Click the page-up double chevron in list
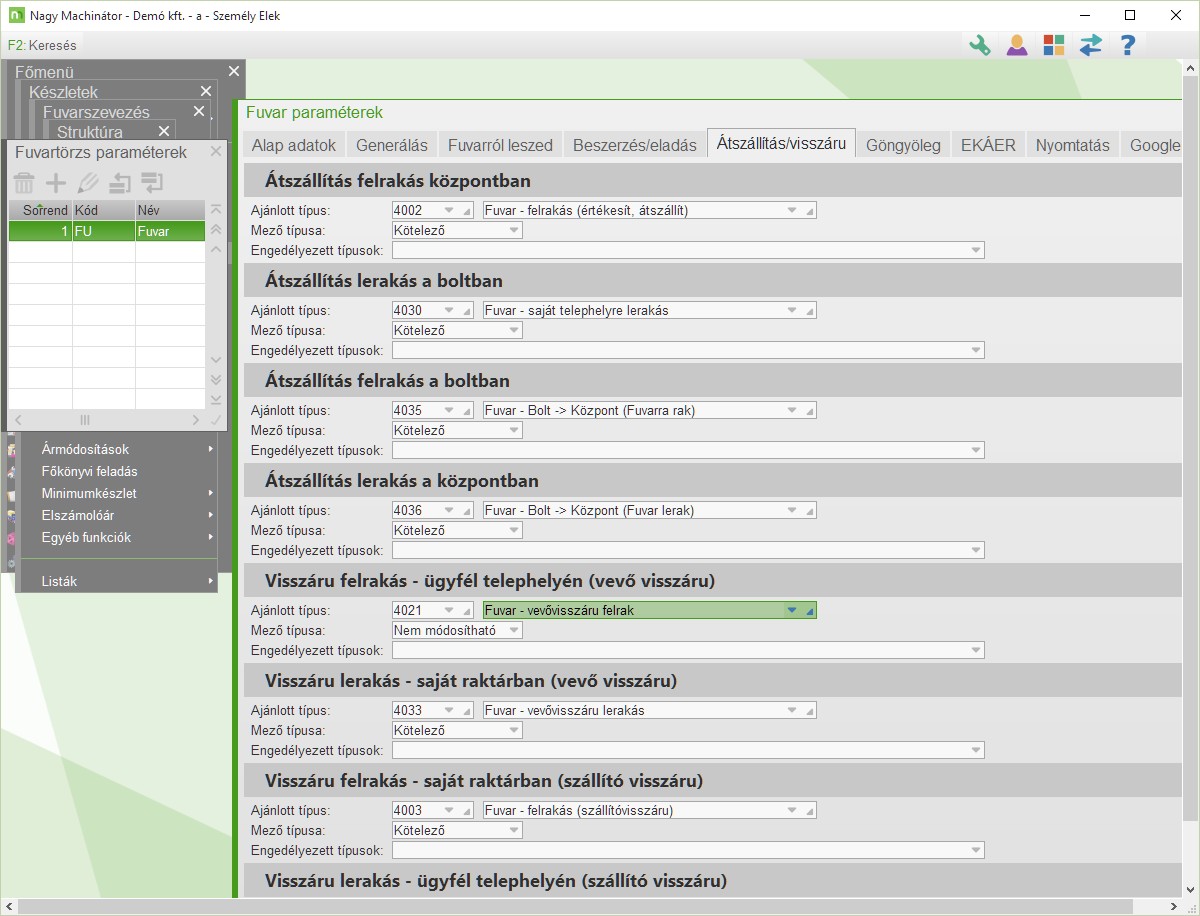This screenshot has height=916, width=1200. pos(216,230)
